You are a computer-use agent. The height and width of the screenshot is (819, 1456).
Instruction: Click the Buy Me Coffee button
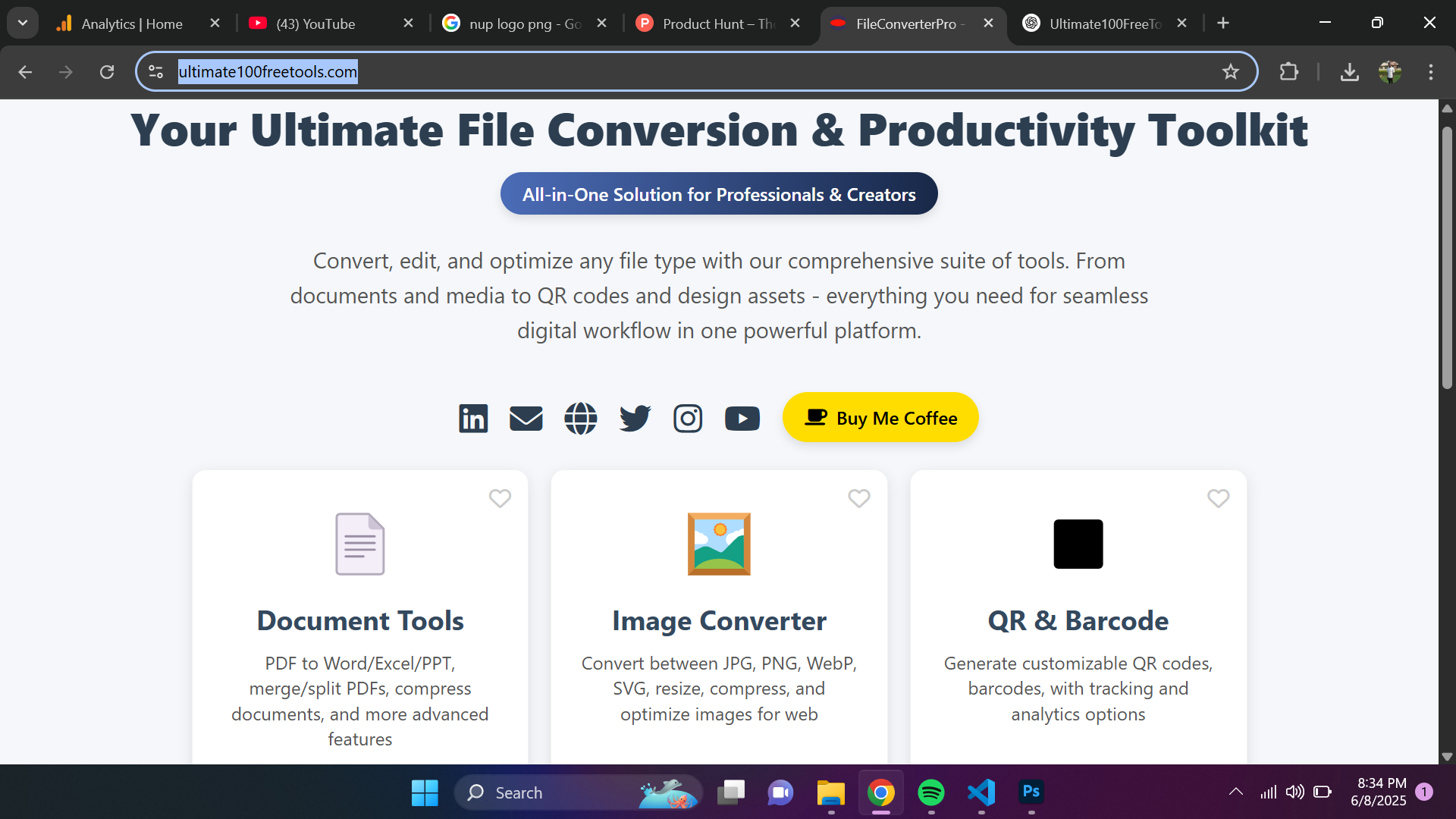(880, 417)
